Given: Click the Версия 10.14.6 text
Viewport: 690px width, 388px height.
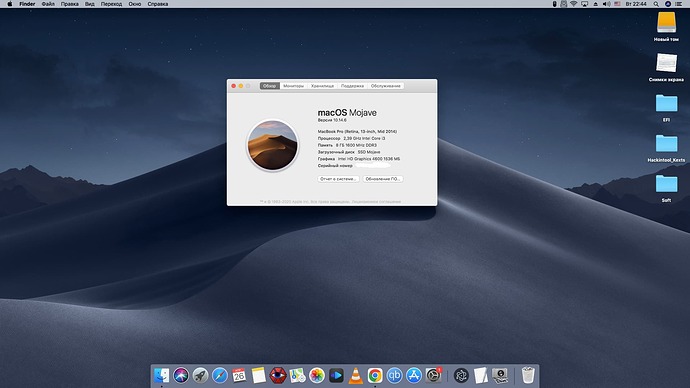Looking at the screenshot, I should point(332,120).
